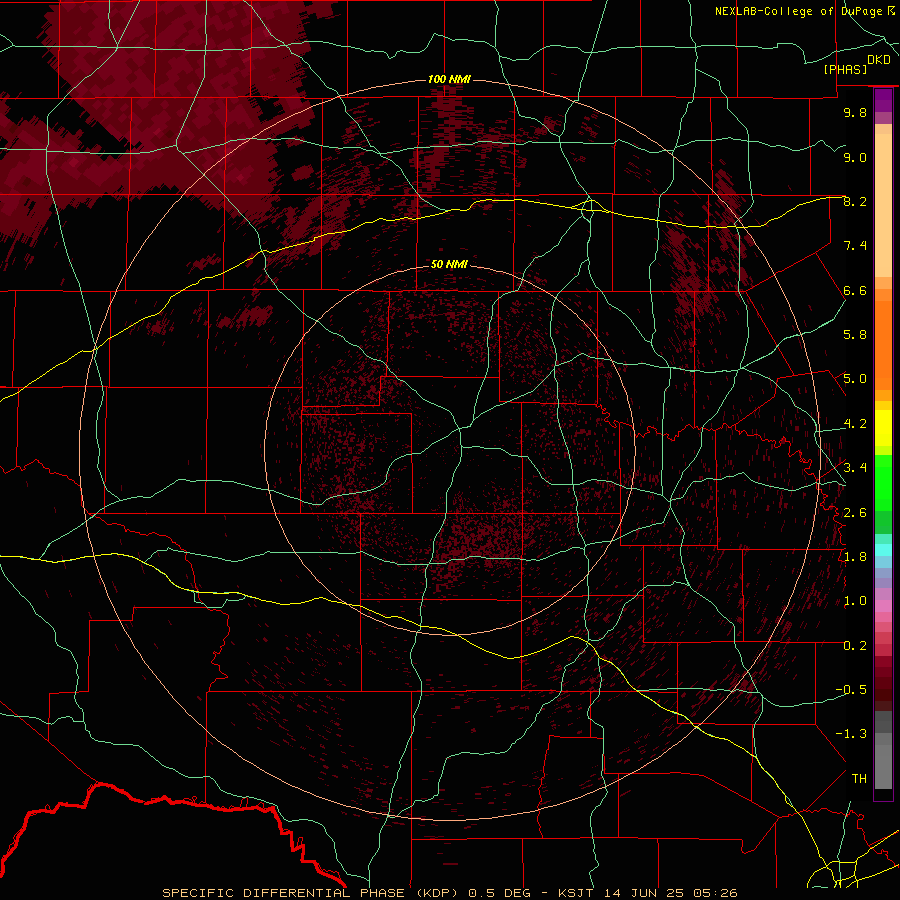Select the [PHAS] legend label
This screenshot has height=900, width=900.
click(x=845, y=69)
